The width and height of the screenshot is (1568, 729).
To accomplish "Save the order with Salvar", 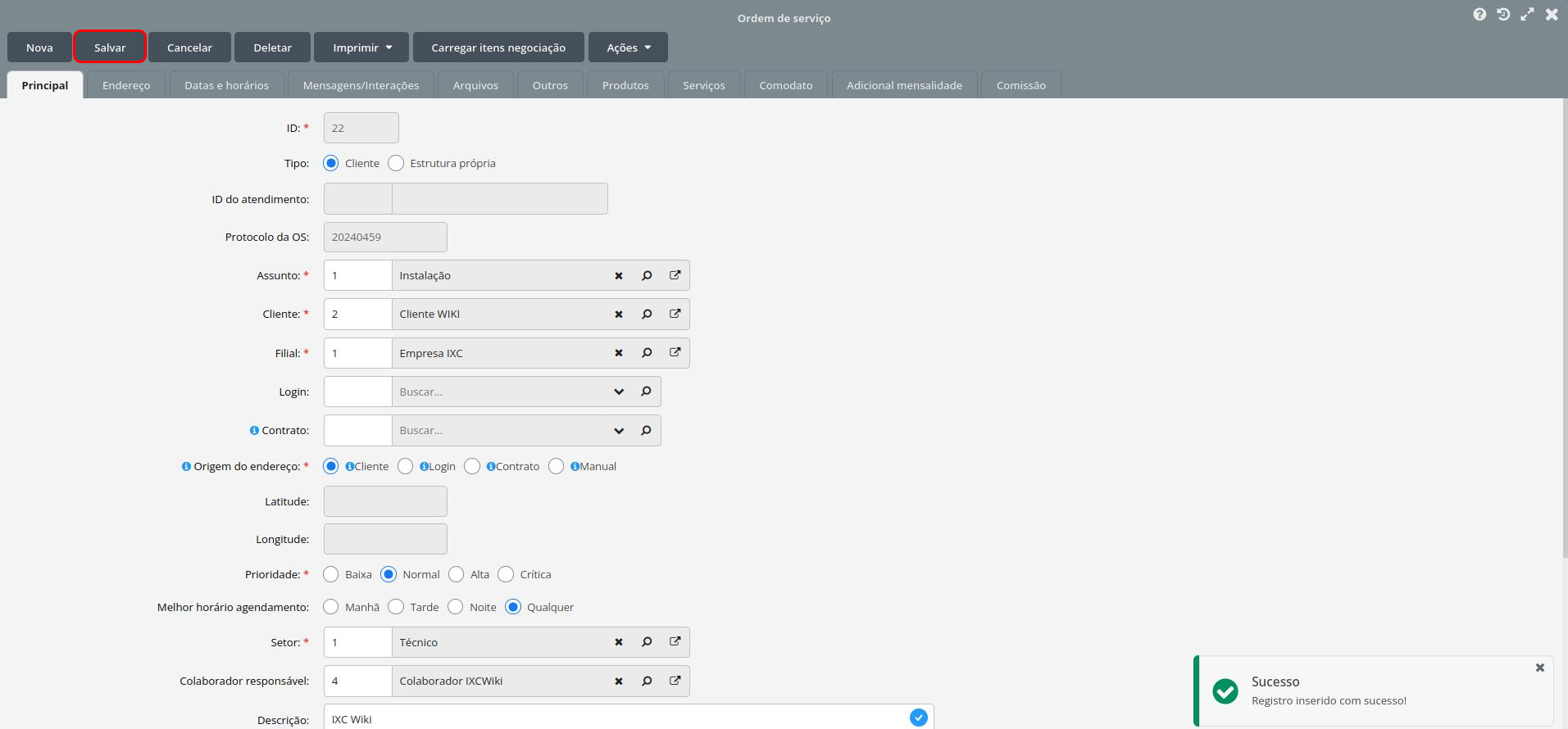I will coord(110,48).
